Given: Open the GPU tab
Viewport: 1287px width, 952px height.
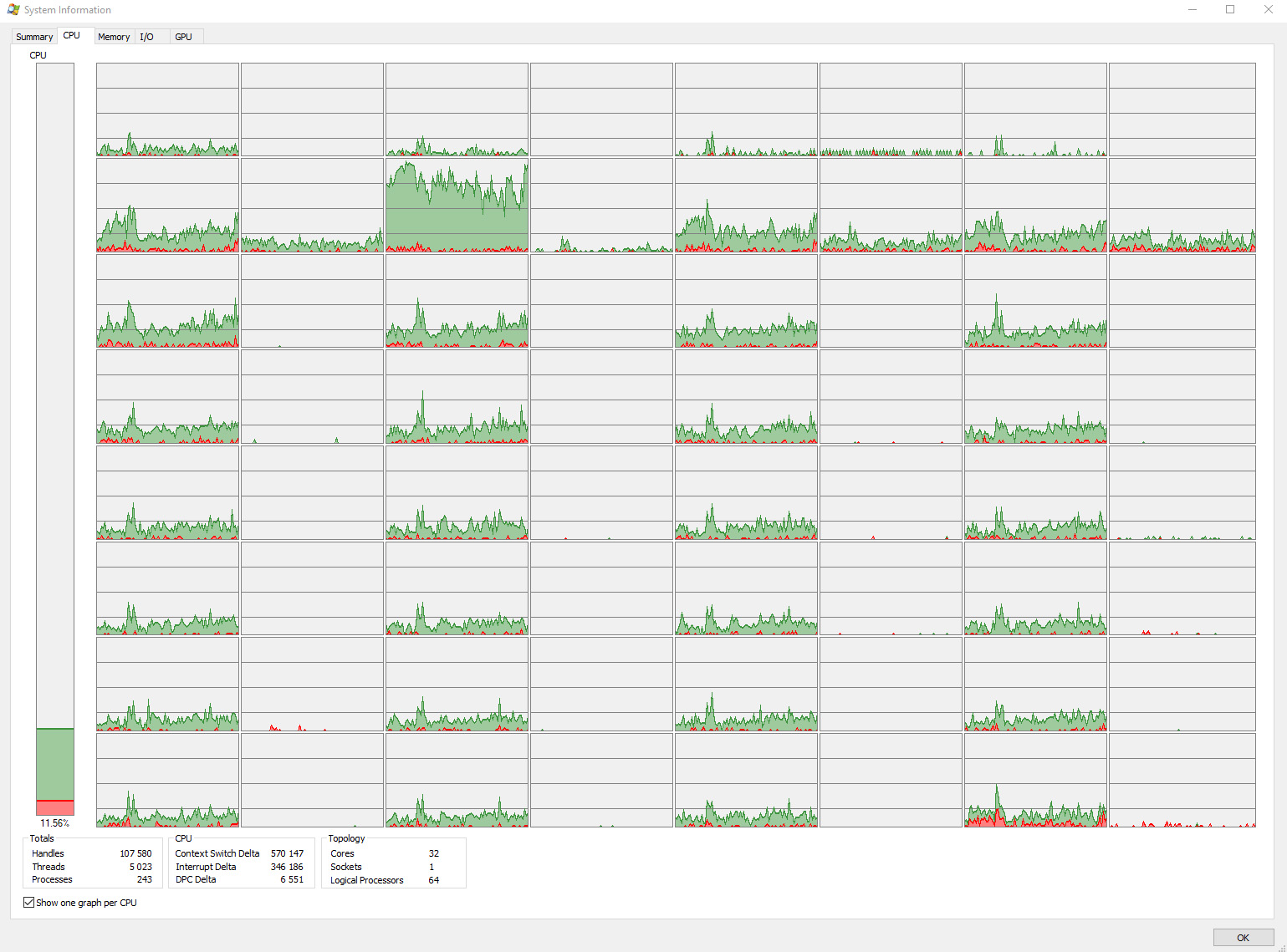Looking at the screenshot, I should [183, 37].
